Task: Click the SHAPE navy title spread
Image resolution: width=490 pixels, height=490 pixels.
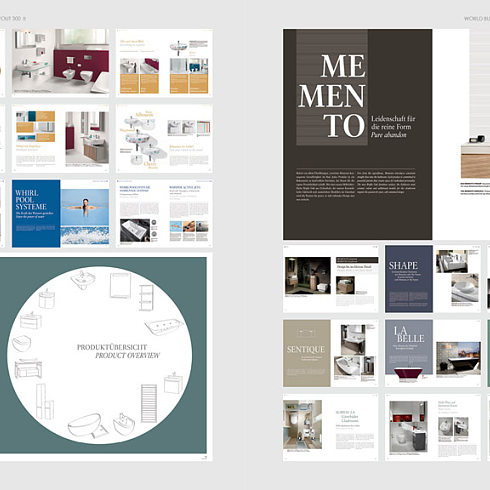Action: point(433,279)
